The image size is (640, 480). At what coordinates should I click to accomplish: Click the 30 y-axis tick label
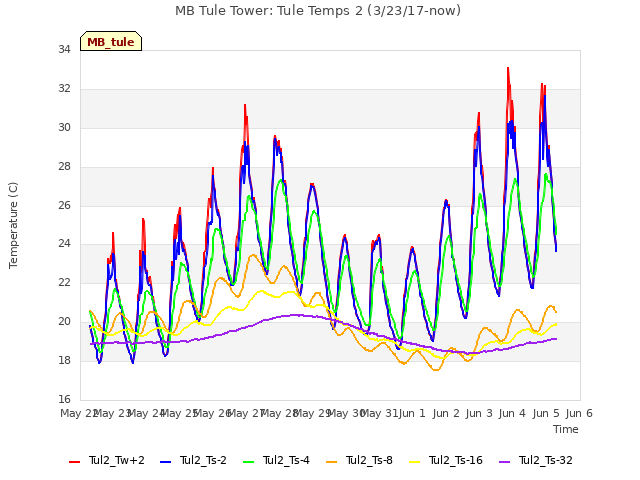click(64, 127)
